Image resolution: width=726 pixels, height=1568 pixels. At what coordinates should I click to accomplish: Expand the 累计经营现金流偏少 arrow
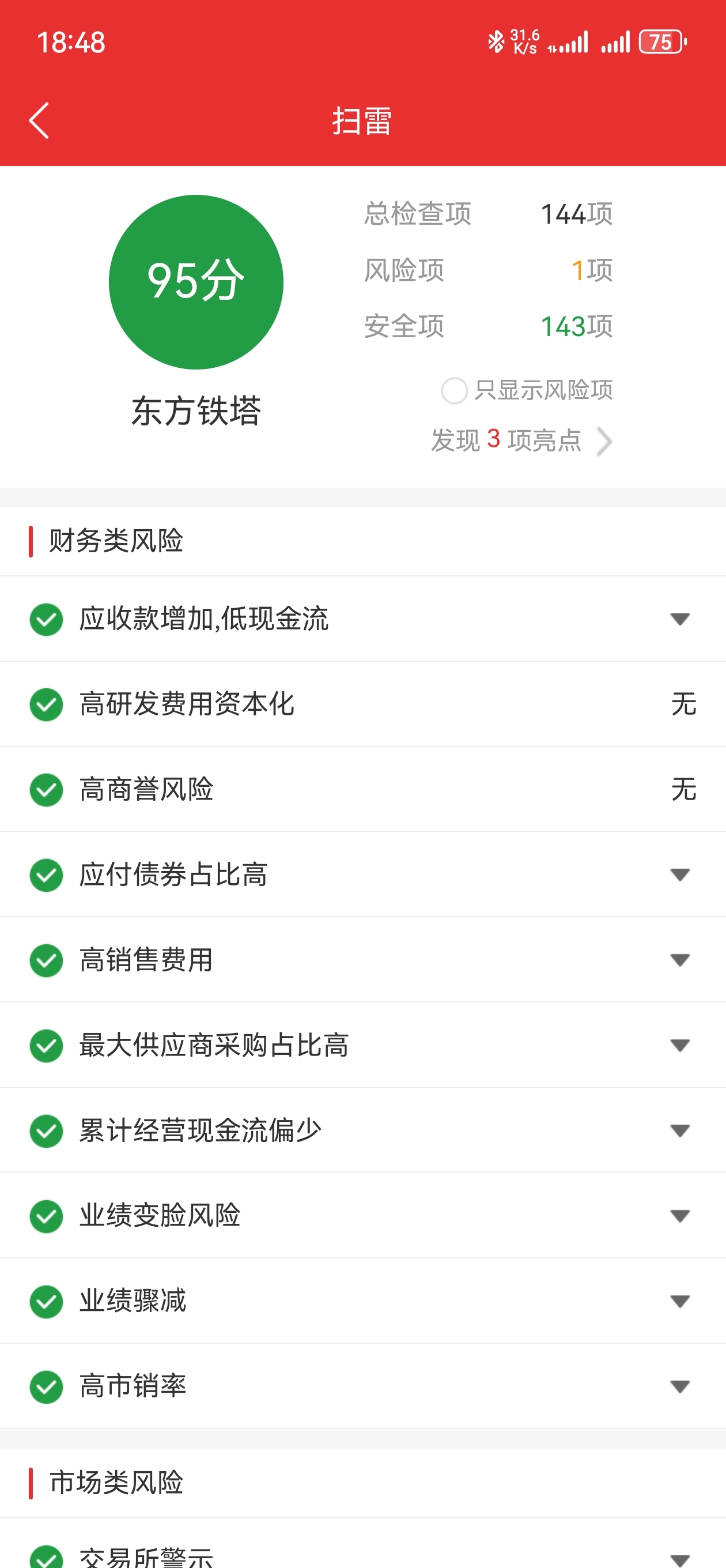(x=680, y=1130)
